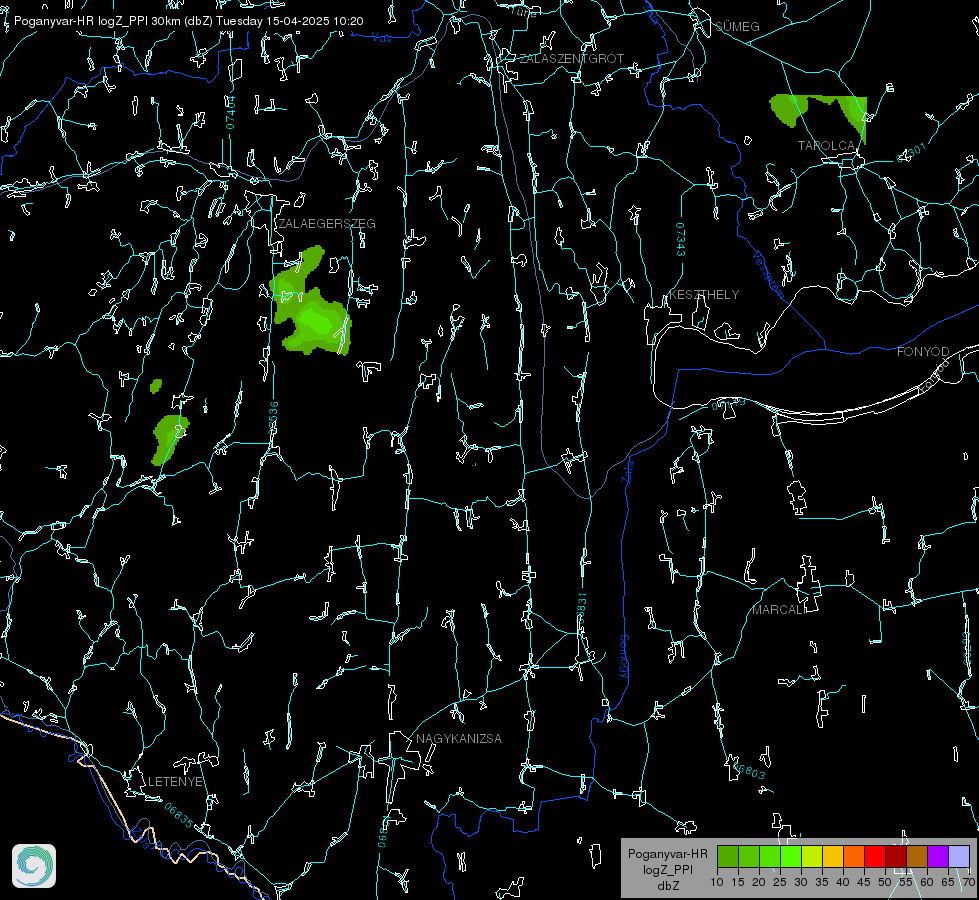Screen dimensions: 979x900
Task: Click the radar title text at top
Action: point(189,21)
